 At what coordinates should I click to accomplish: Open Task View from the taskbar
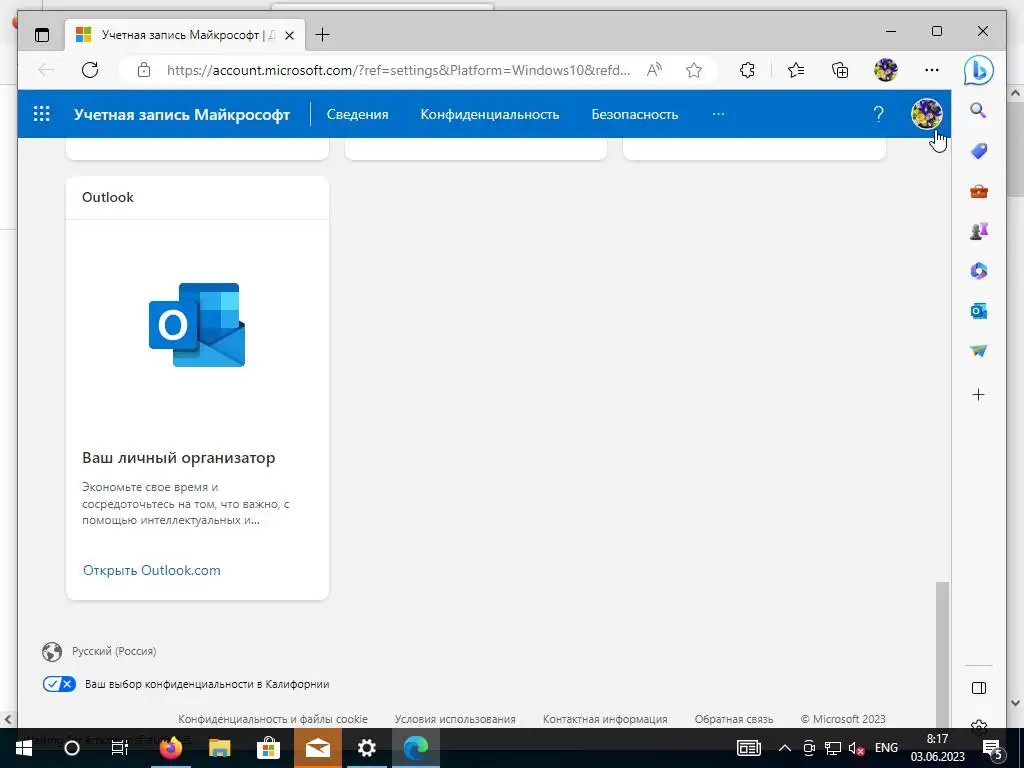[120, 748]
